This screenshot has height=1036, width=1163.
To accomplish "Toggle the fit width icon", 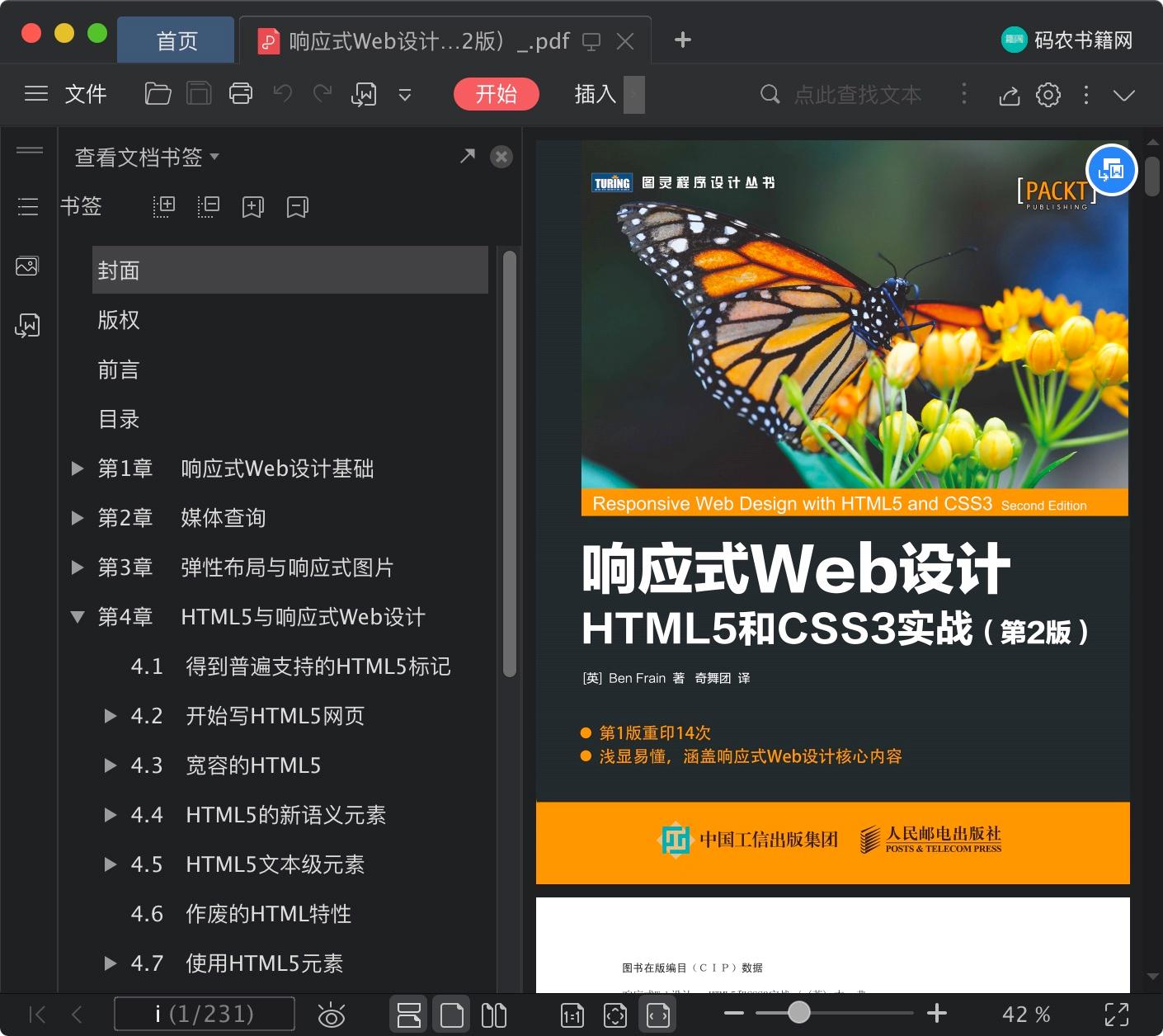I will [x=657, y=1015].
